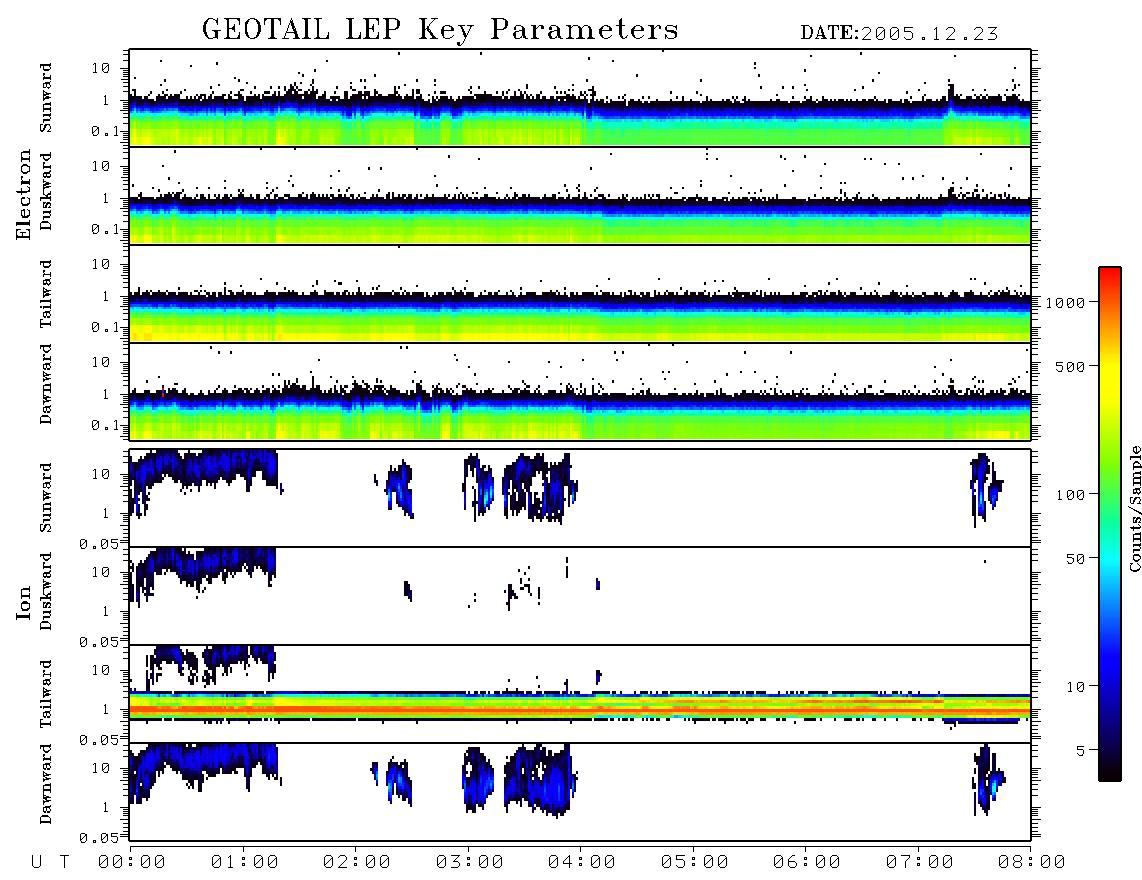Click the "50" colorbar tick label
1142x880 pixels.
(x=1075, y=559)
